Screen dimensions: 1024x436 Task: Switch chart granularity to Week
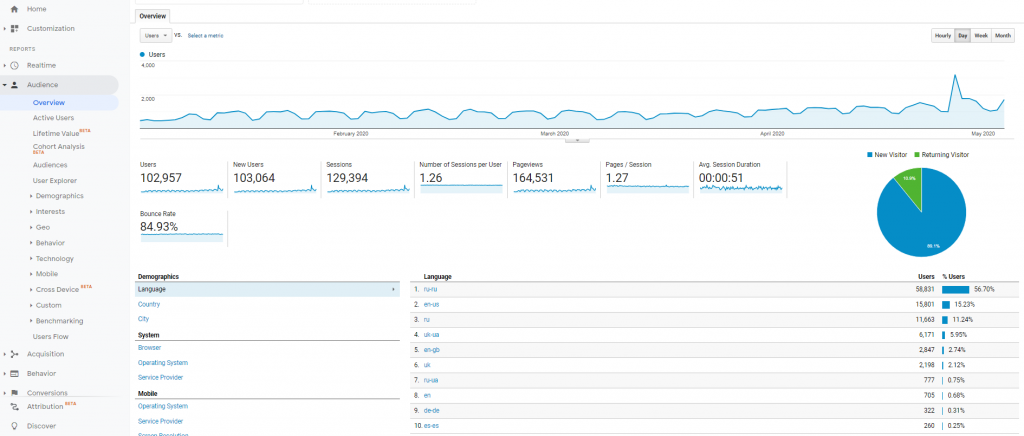pos(981,36)
